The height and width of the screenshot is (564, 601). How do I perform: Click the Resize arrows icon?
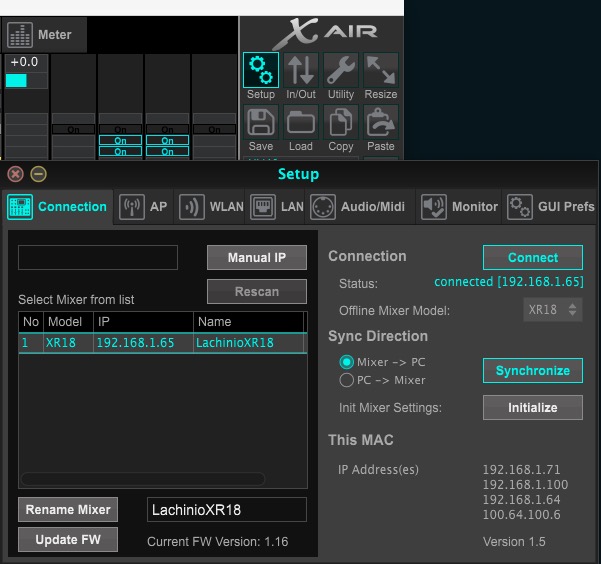pyautogui.click(x=381, y=71)
